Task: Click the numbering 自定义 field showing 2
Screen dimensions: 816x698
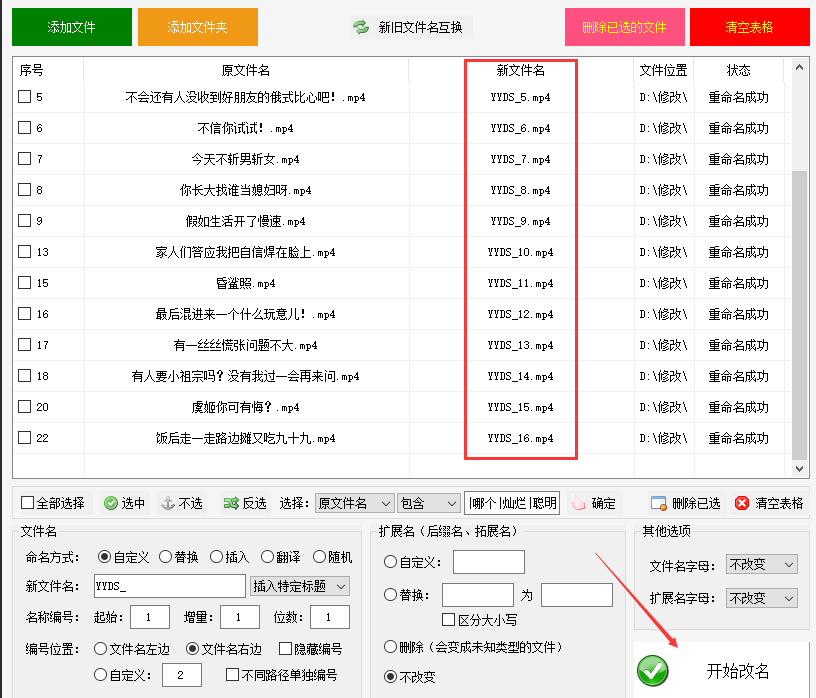Action: [182, 675]
